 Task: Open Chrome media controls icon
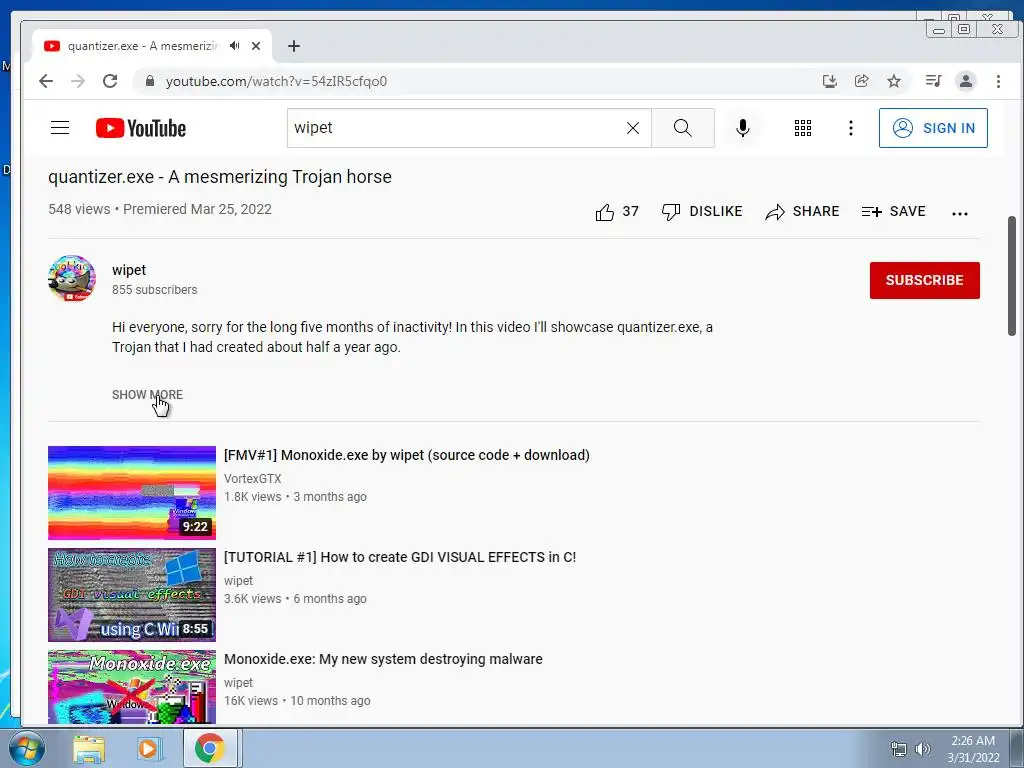point(933,81)
